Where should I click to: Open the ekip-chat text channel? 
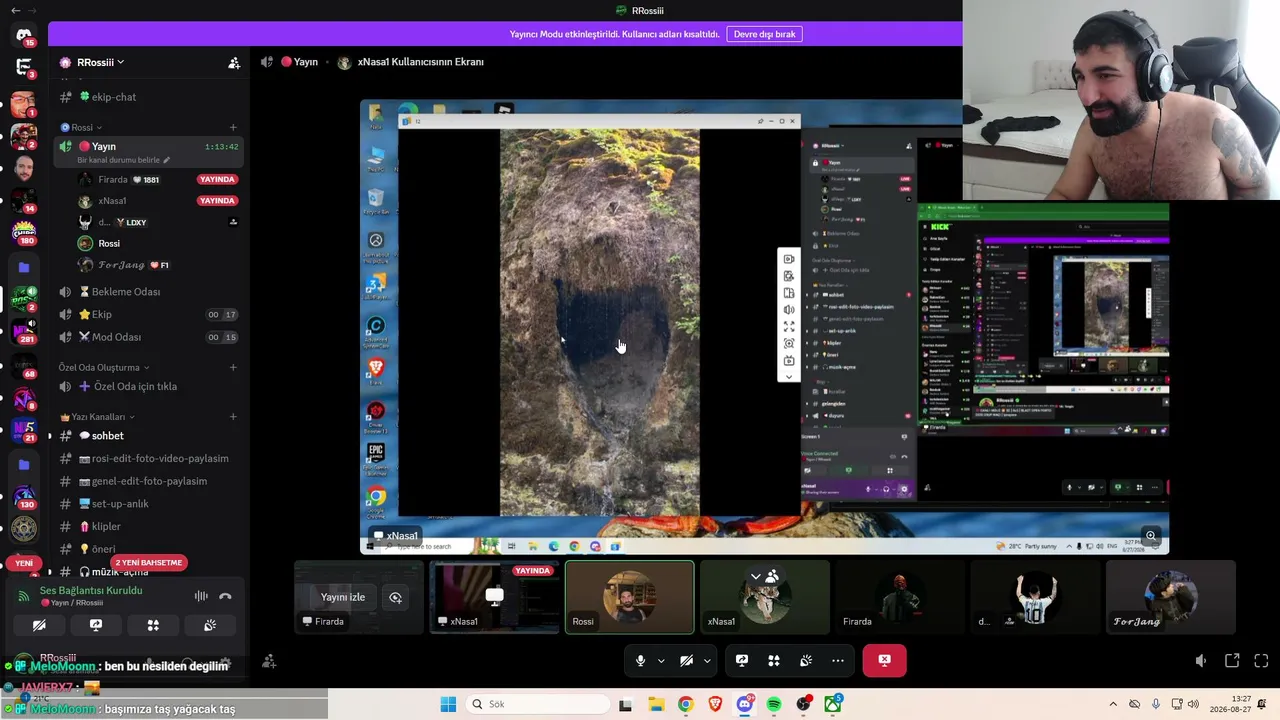149,97
